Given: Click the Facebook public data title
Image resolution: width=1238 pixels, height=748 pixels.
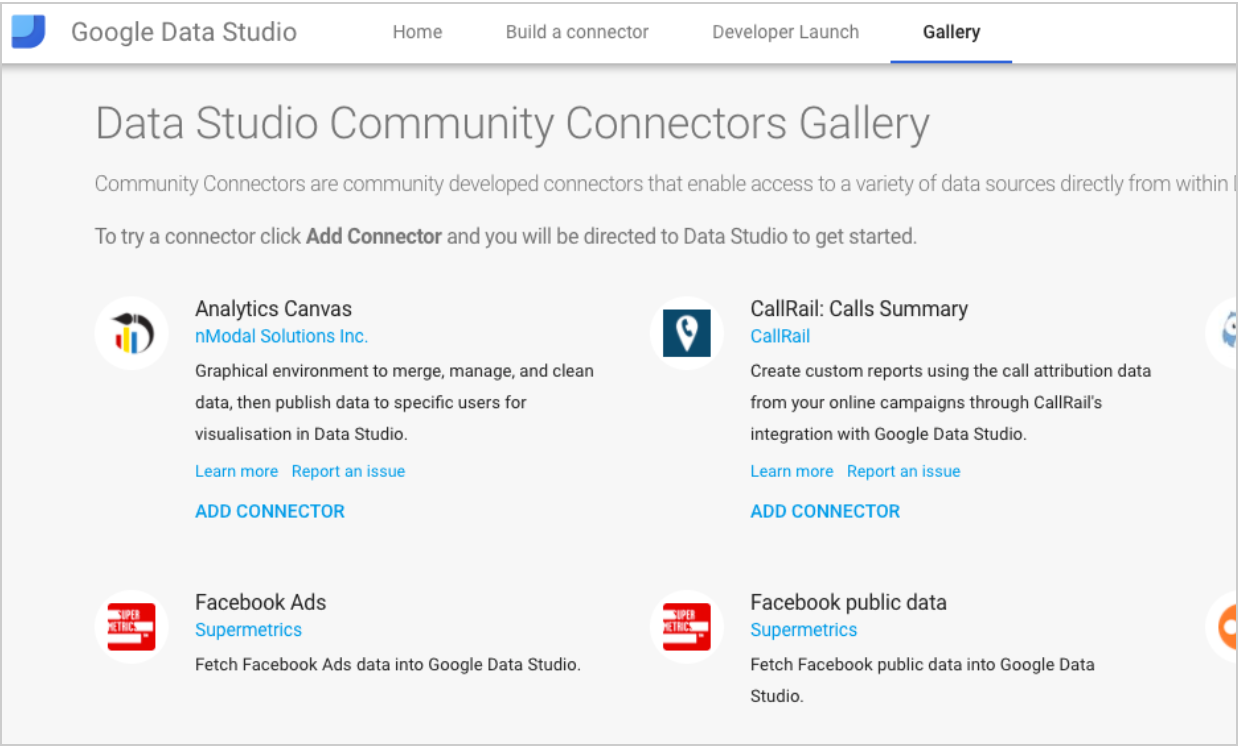Looking at the screenshot, I should (x=848, y=602).
